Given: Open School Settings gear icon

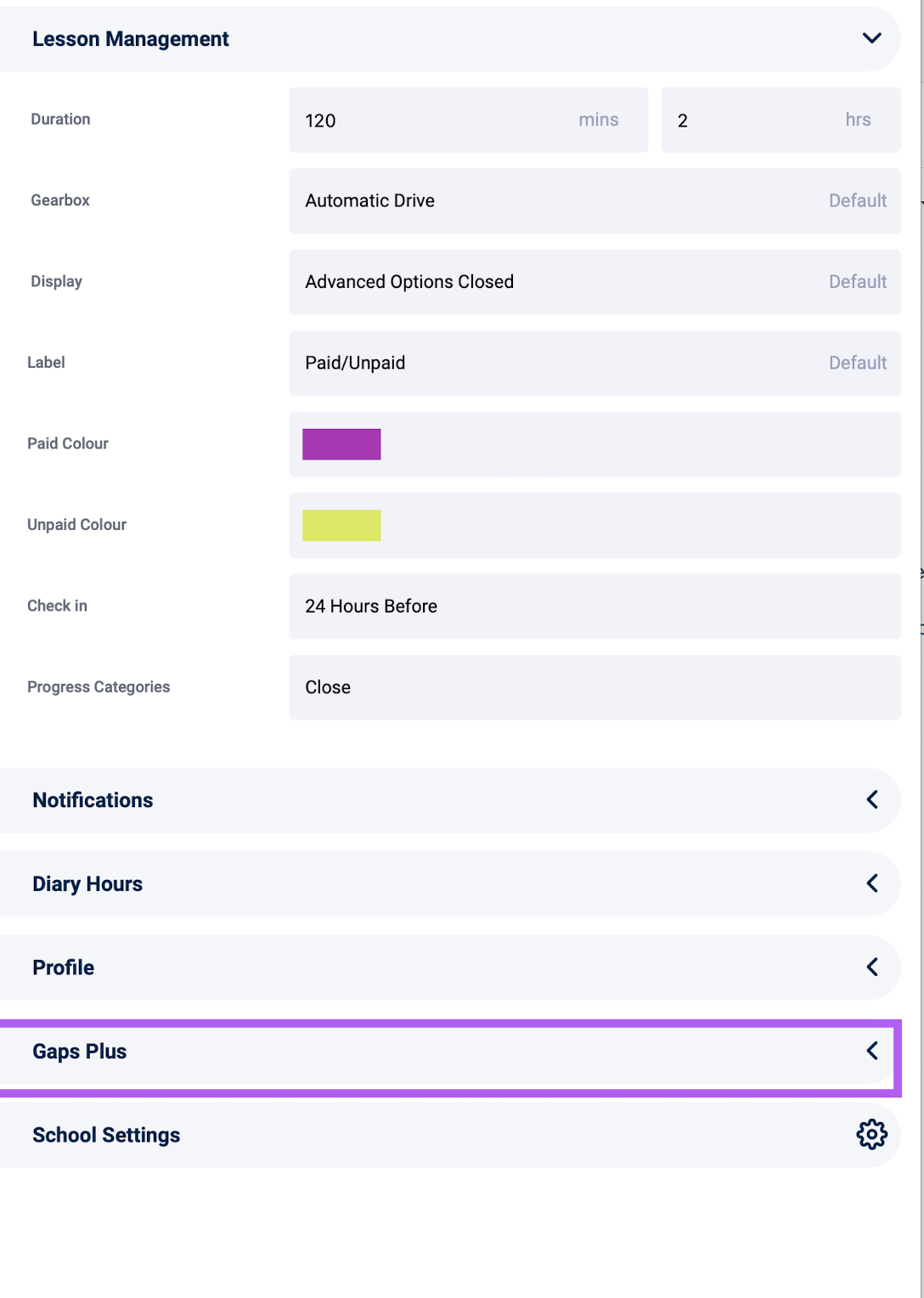Looking at the screenshot, I should 871,1134.
